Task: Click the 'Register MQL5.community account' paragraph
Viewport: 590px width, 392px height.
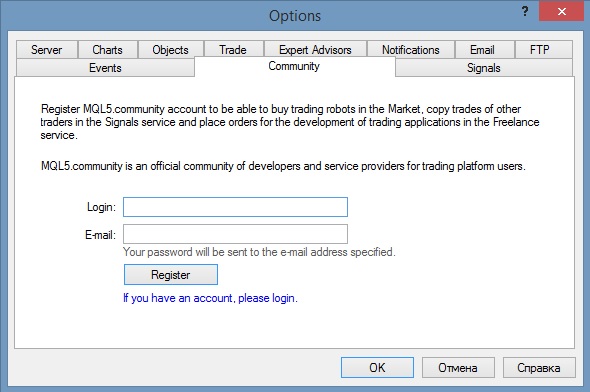Action: tap(290, 122)
